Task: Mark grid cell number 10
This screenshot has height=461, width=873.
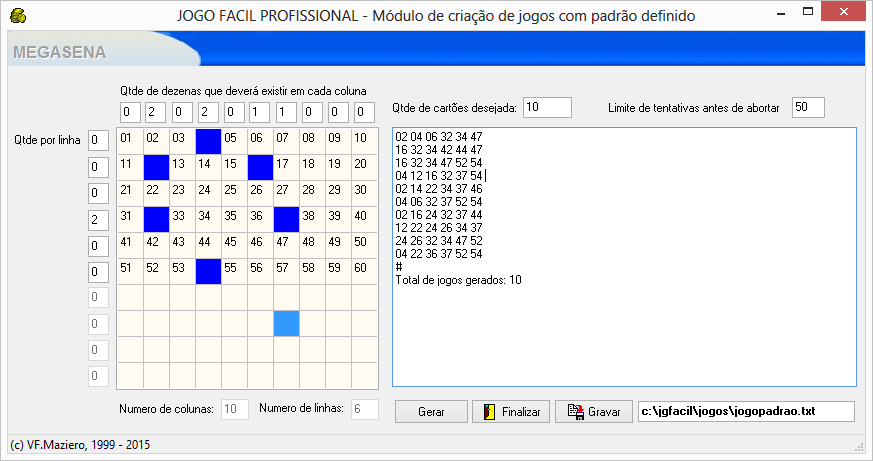Action: pyautogui.click(x=365, y=141)
